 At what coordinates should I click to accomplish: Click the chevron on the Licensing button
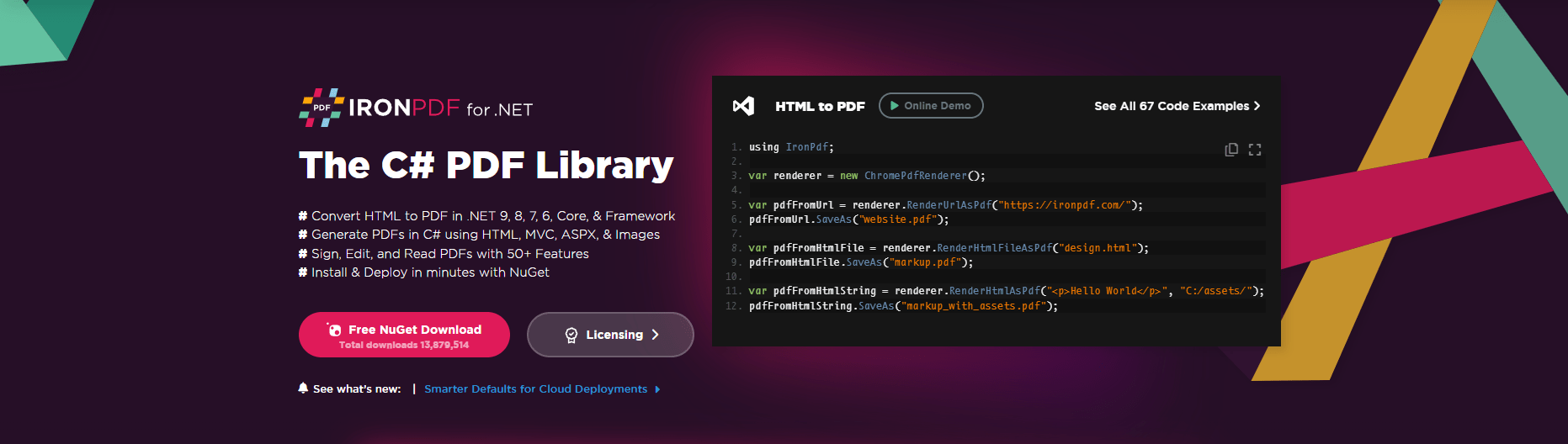(x=656, y=335)
